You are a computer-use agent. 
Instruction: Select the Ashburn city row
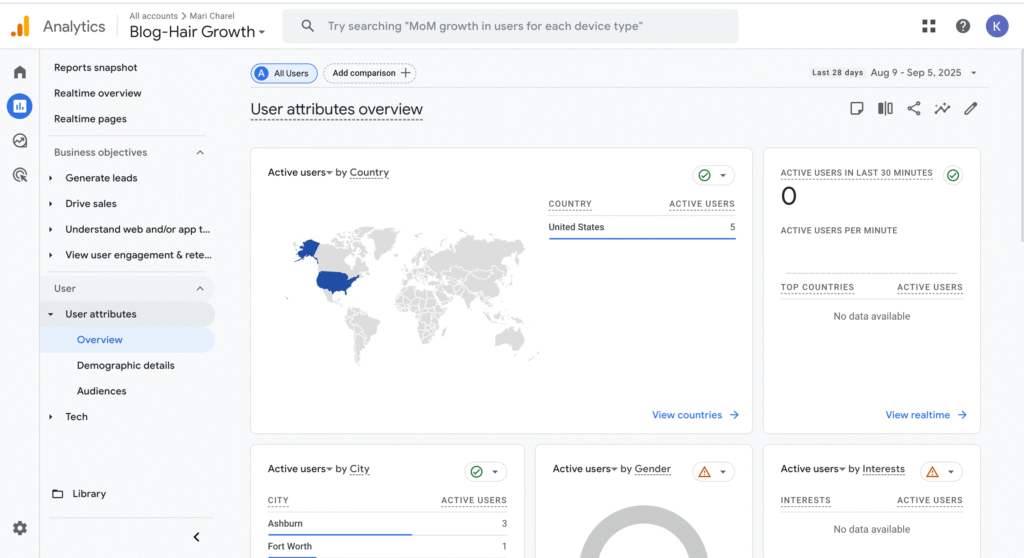pos(387,523)
